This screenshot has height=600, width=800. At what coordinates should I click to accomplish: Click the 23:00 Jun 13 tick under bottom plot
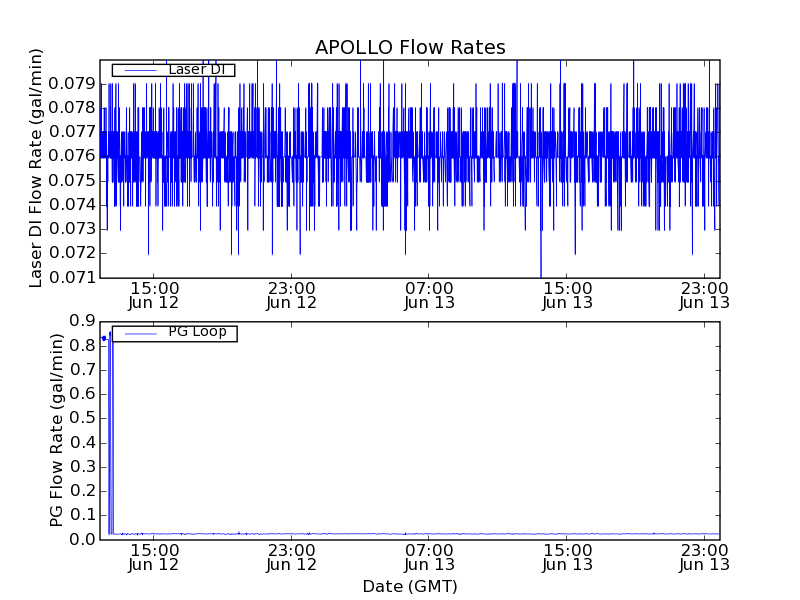click(705, 556)
